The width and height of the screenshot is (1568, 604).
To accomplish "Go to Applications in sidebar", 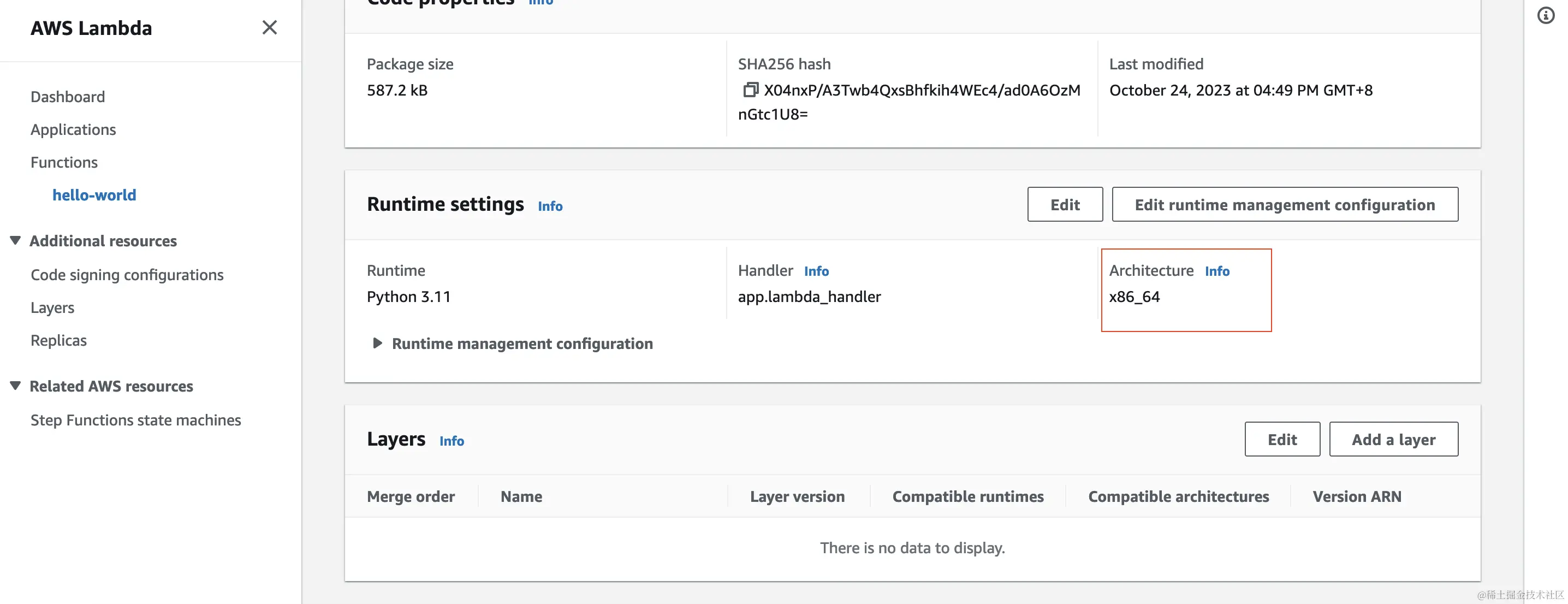I will click(x=73, y=129).
